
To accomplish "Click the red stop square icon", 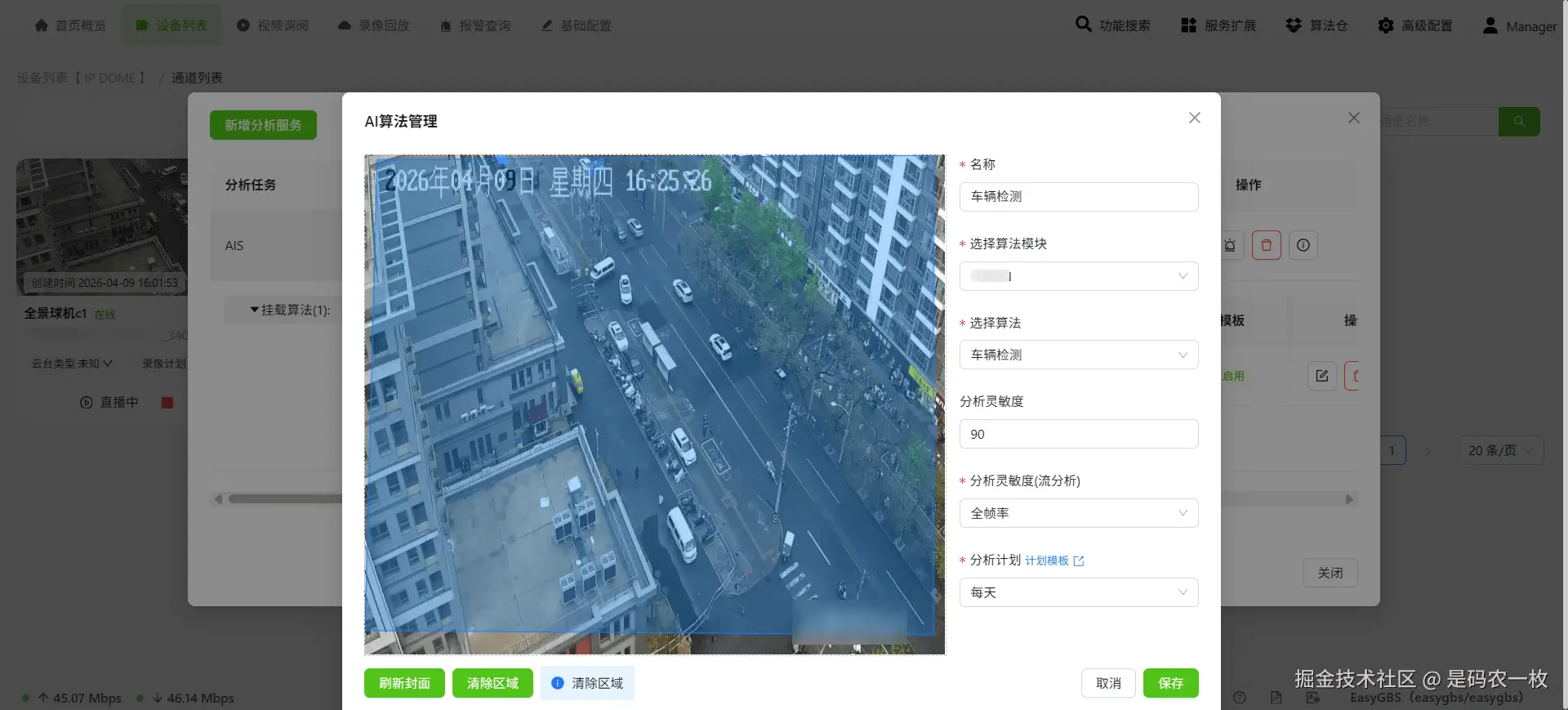I will (167, 403).
